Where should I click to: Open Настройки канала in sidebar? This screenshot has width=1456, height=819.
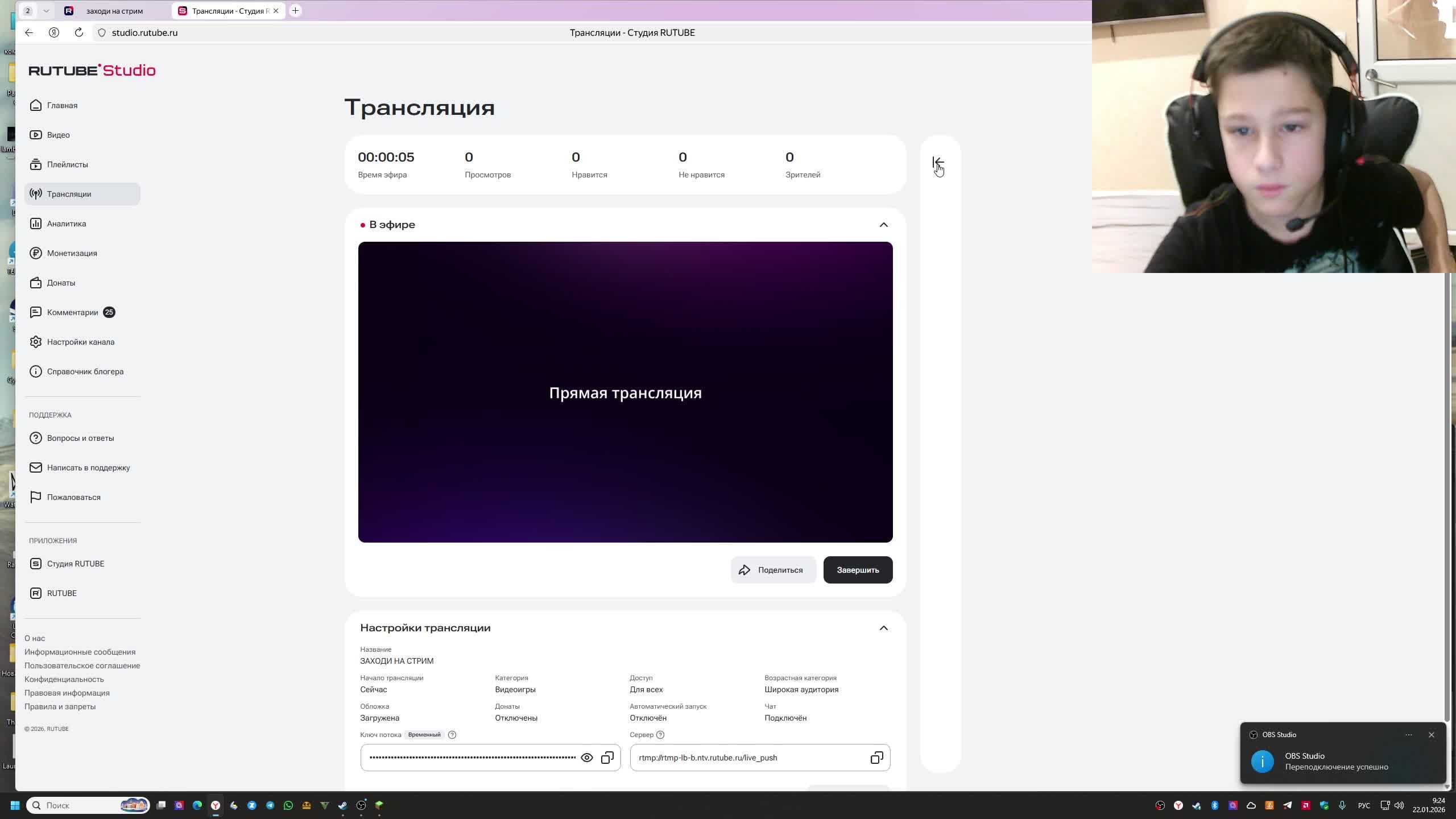[x=80, y=342]
